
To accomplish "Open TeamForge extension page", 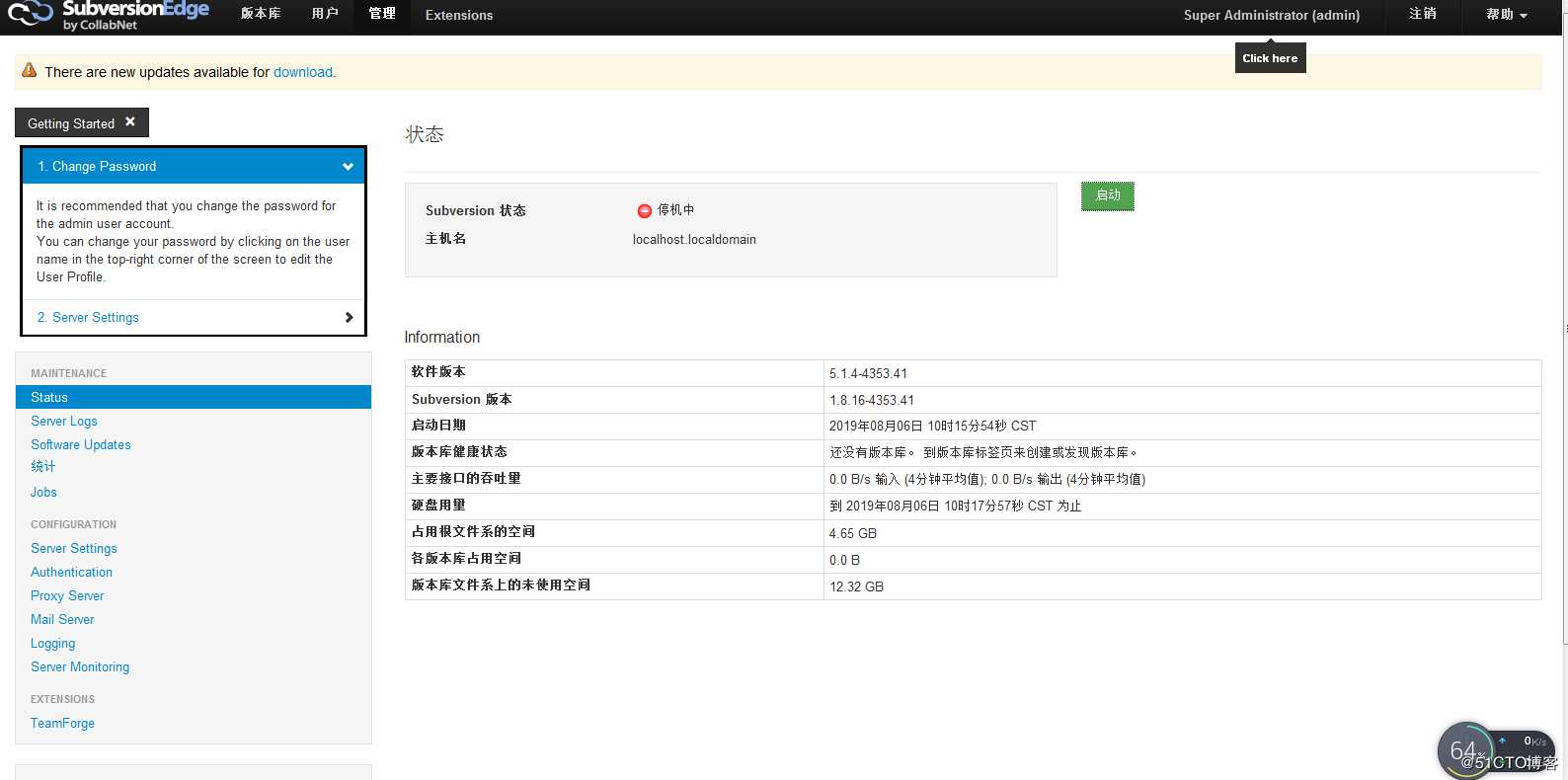I will (x=62, y=723).
